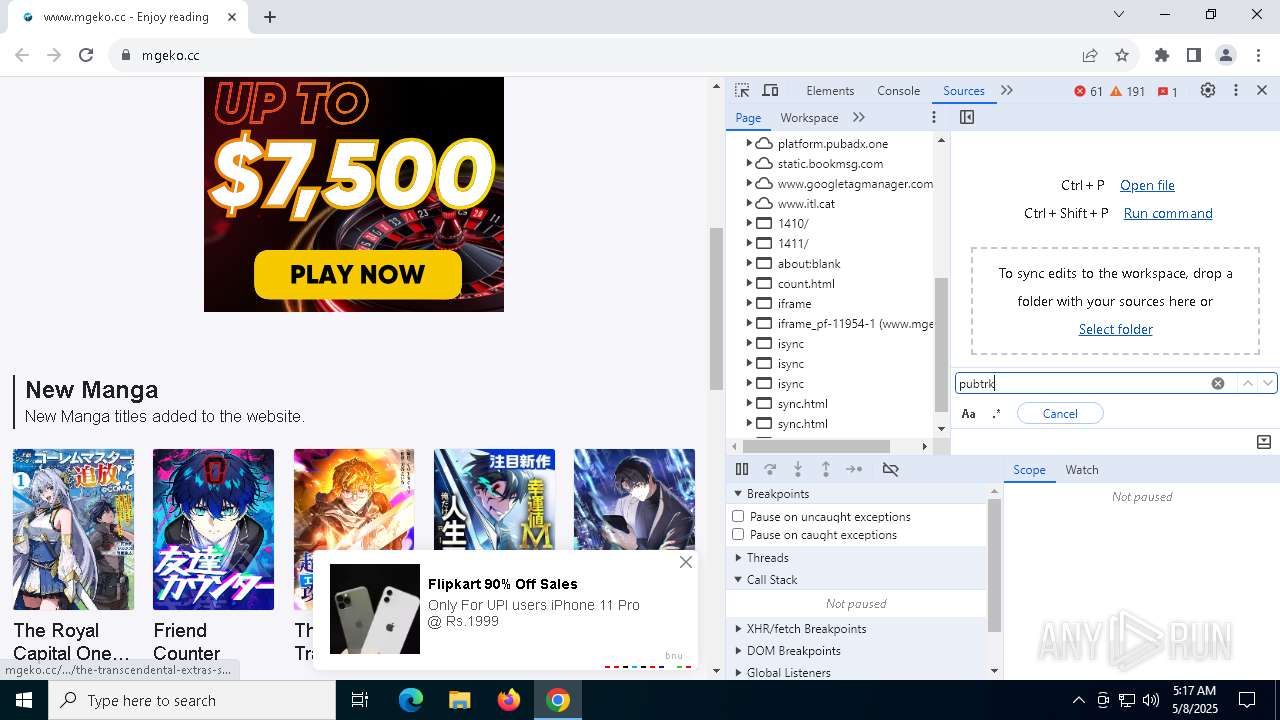Click the 61 errors counter

pyautogui.click(x=1088, y=91)
